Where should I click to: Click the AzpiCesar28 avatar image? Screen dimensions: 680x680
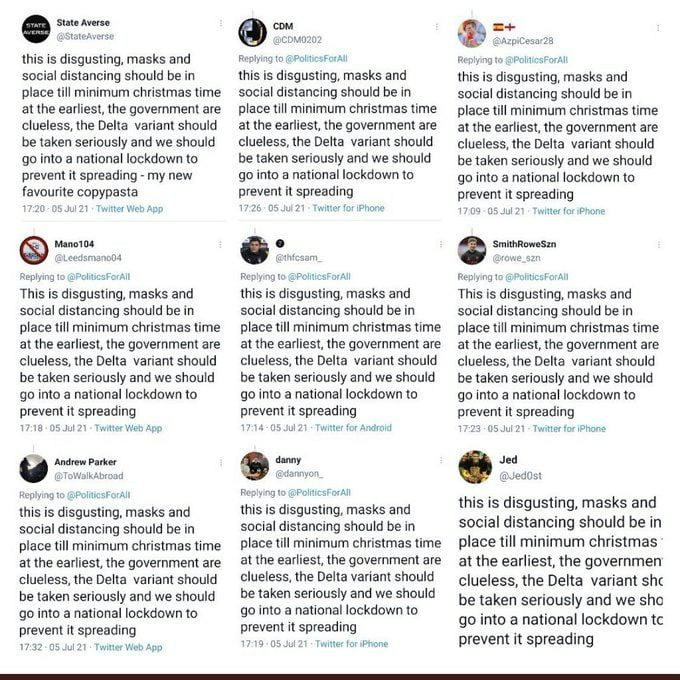tap(472, 33)
